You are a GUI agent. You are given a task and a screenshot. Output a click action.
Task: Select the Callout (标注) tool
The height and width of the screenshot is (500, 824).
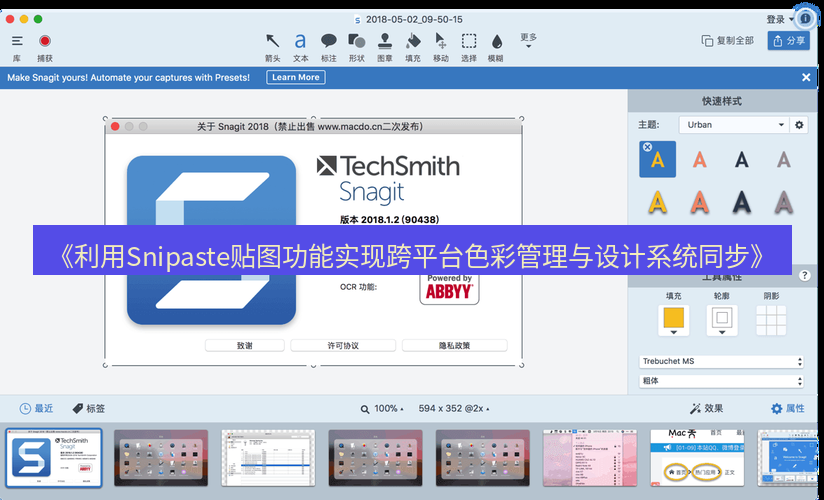328,41
